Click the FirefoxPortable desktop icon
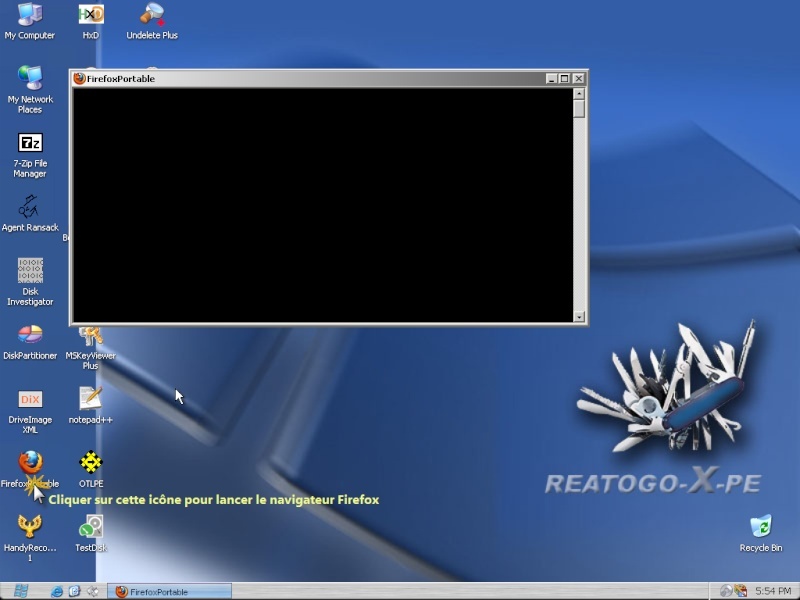The height and width of the screenshot is (600, 800). (x=30, y=463)
